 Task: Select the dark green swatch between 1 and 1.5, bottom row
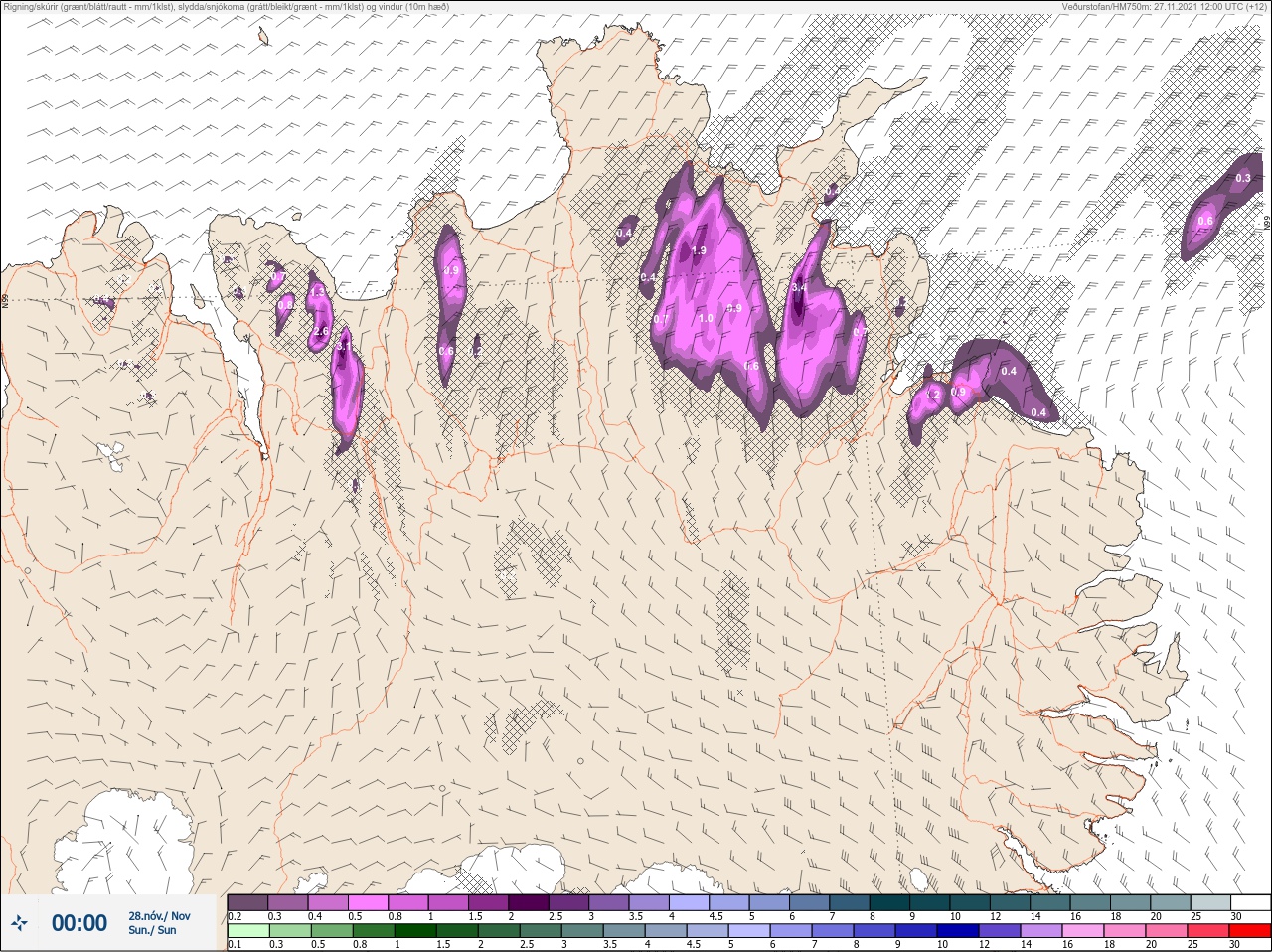pyautogui.click(x=414, y=931)
